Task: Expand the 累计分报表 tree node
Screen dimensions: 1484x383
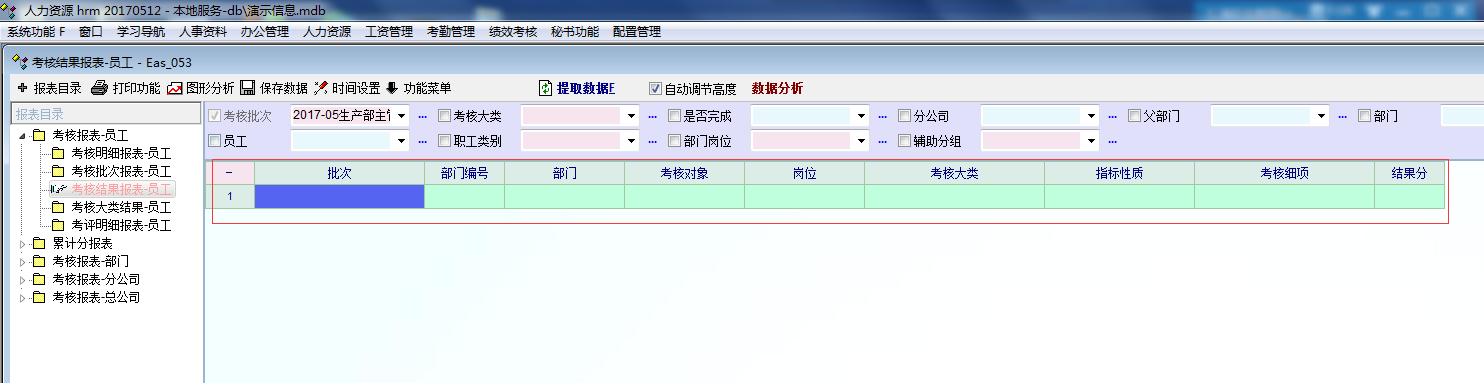Action: [23, 243]
